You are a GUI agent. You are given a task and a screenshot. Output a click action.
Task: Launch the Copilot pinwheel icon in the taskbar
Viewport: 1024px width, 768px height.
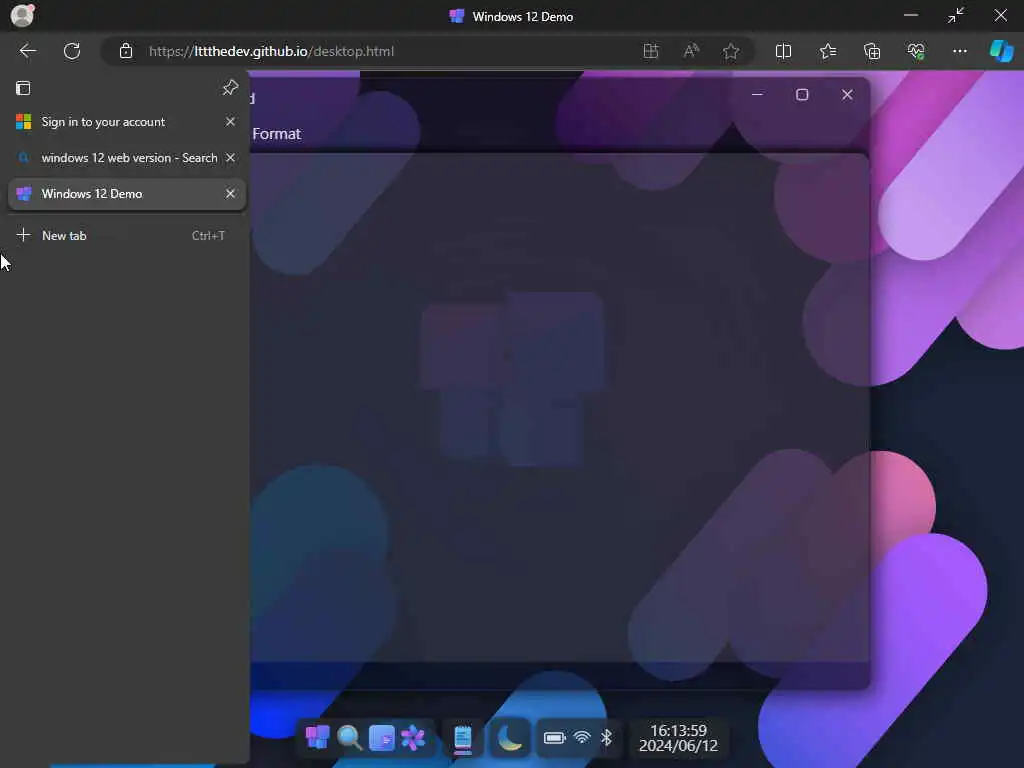pos(413,738)
